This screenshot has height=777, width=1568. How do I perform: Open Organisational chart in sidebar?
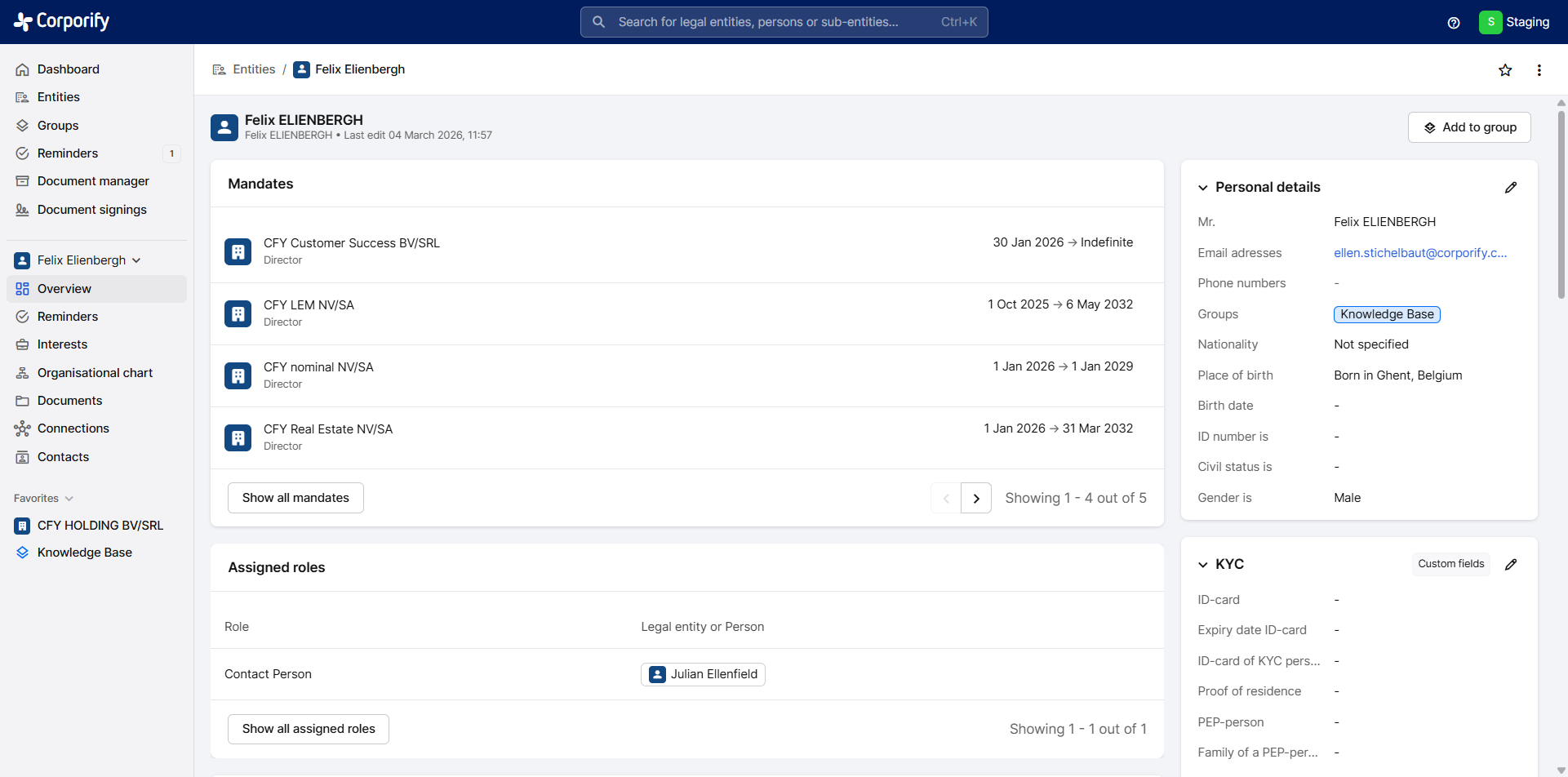click(x=95, y=373)
